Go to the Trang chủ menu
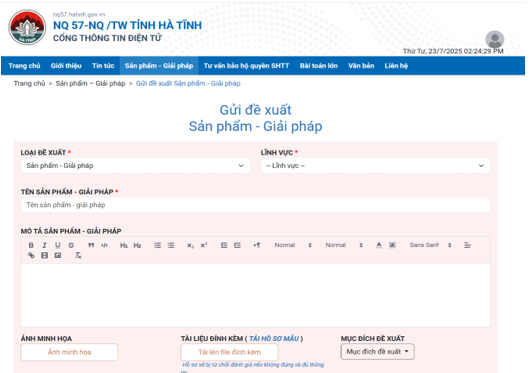The image size is (531, 373). (24, 66)
